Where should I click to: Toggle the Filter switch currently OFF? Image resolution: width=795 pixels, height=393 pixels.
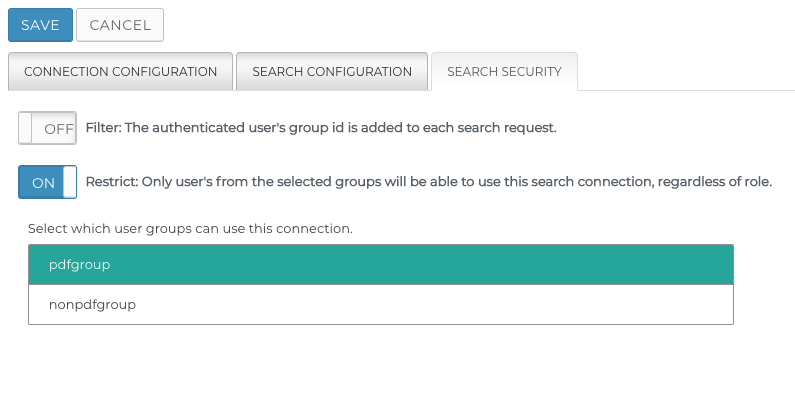48,128
